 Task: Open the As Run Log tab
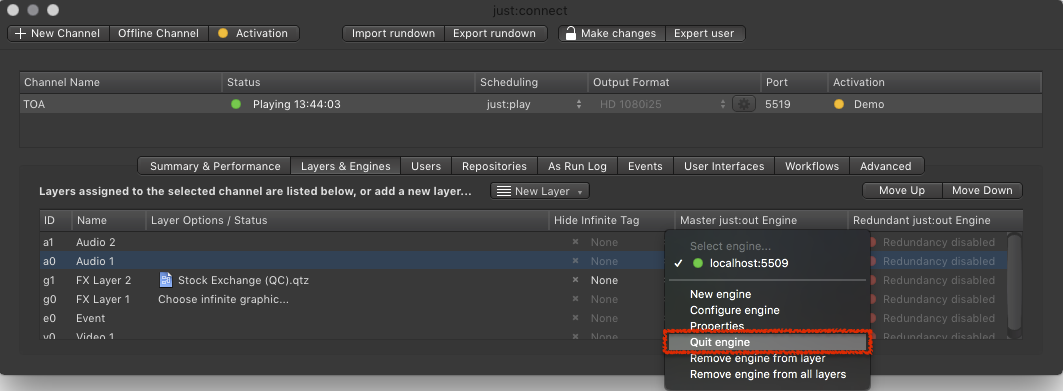click(x=578, y=166)
